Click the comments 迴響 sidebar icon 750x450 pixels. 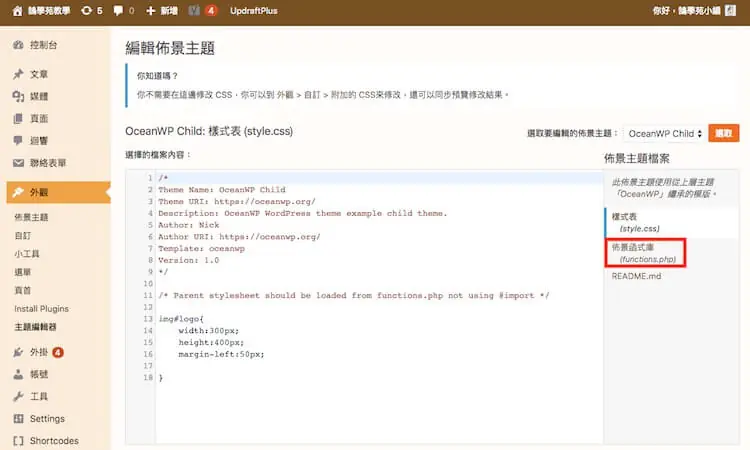[18, 141]
